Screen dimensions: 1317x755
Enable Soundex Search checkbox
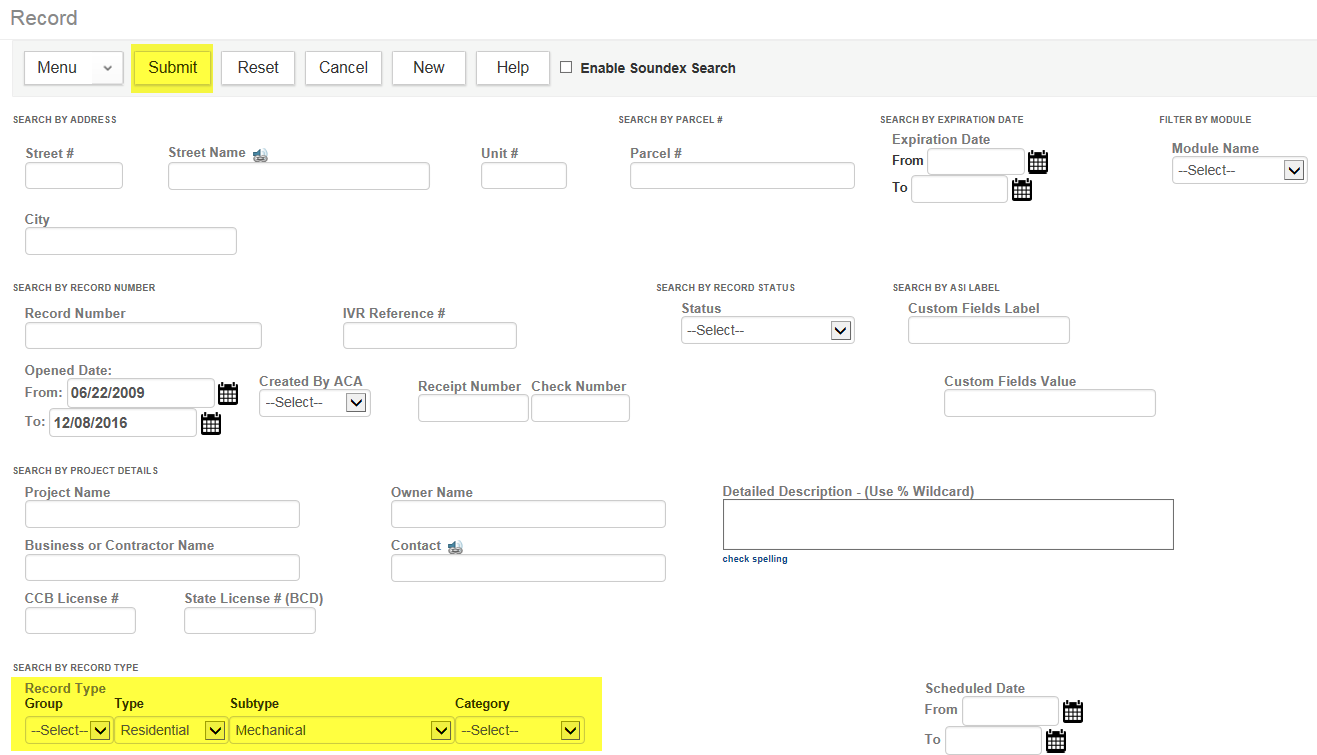point(566,67)
